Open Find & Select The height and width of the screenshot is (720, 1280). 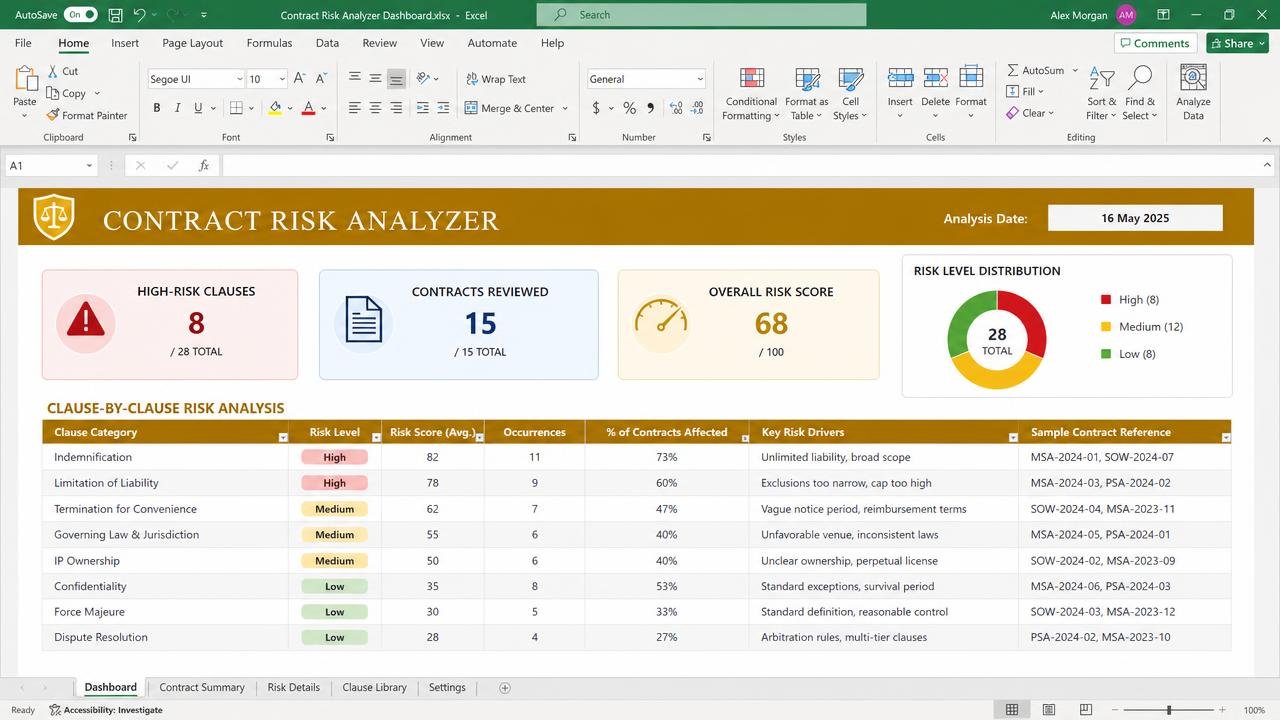click(x=1140, y=94)
